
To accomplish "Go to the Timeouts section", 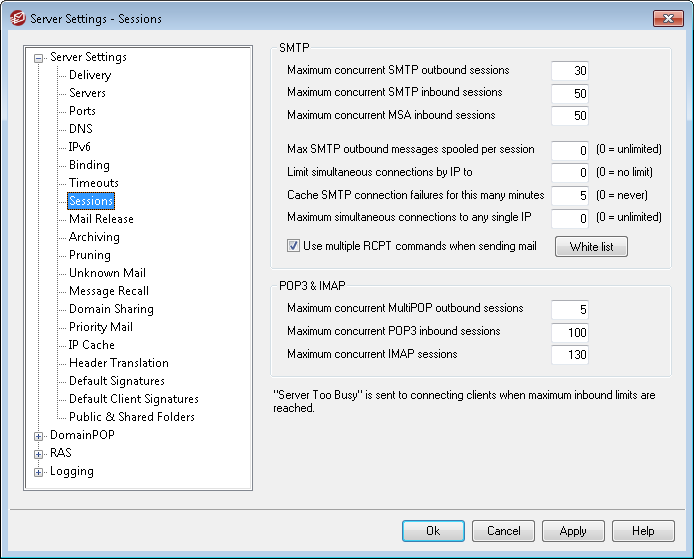I will tap(93, 183).
